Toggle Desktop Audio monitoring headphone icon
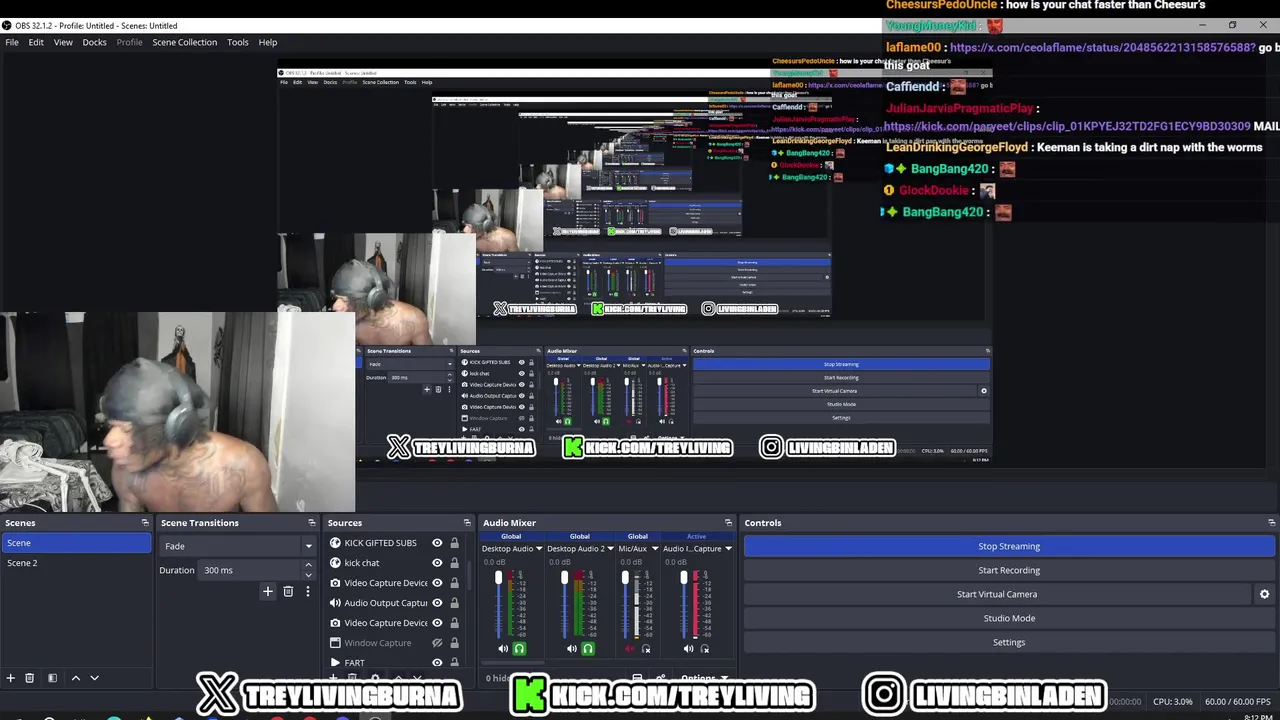 pos(519,649)
